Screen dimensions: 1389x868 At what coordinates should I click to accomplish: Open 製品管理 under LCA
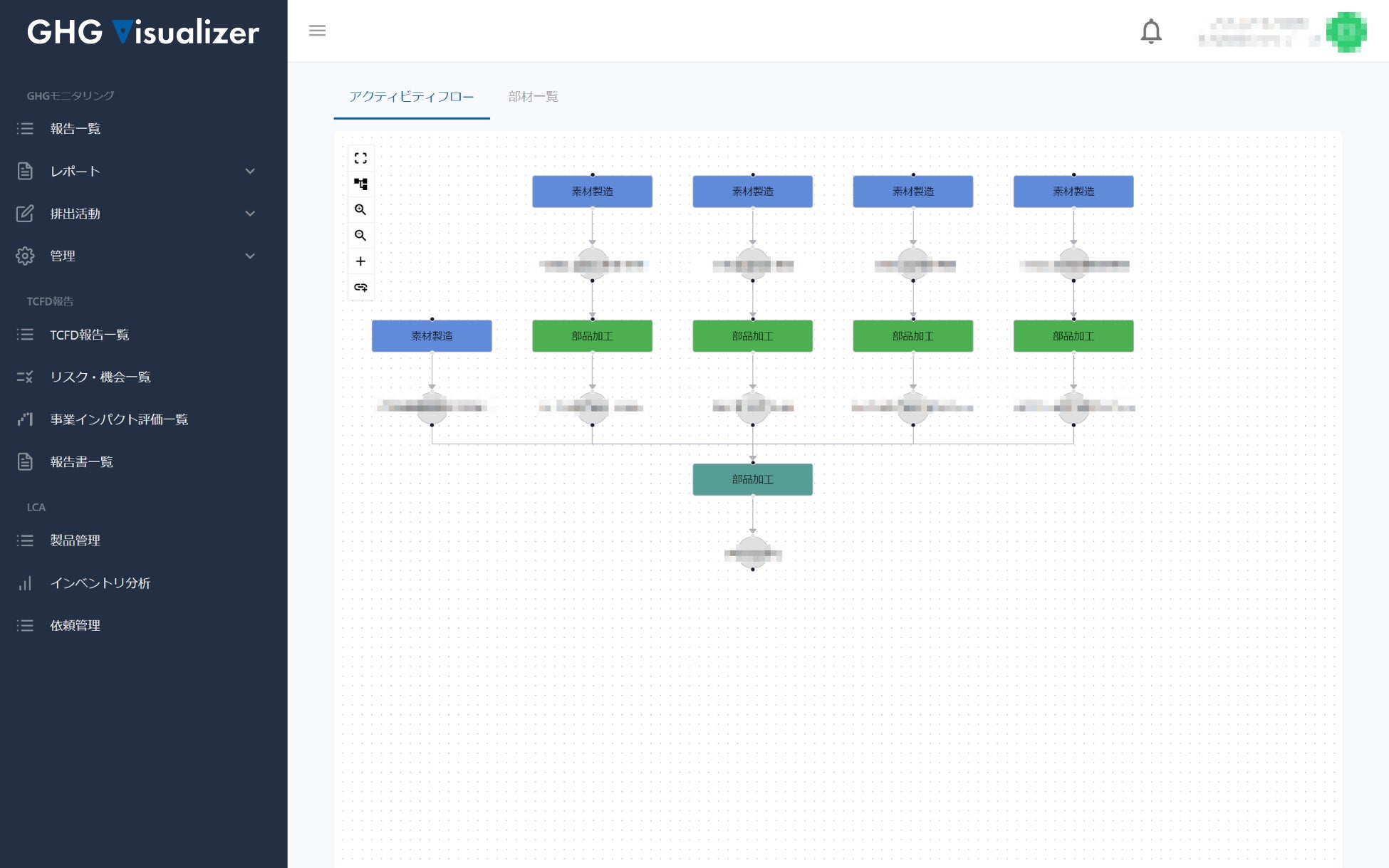coord(75,540)
